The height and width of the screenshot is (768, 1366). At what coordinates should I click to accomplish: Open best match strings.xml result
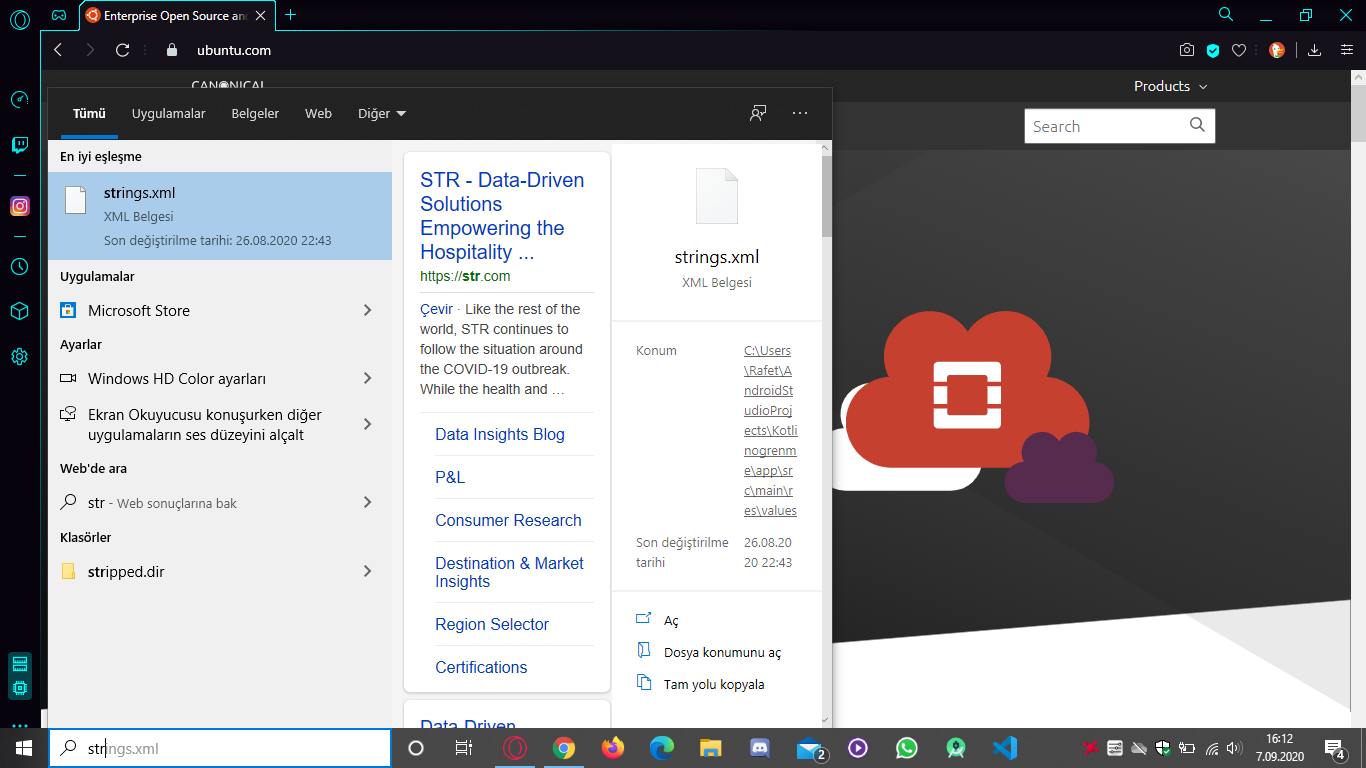tap(220, 216)
